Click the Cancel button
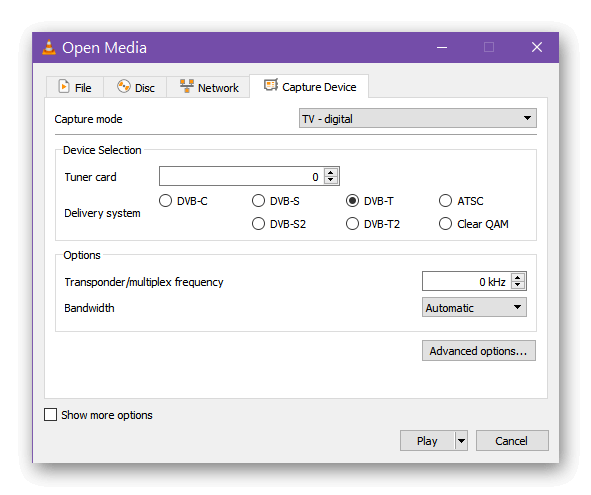Screen dimensions: 591x495 click(x=512, y=440)
